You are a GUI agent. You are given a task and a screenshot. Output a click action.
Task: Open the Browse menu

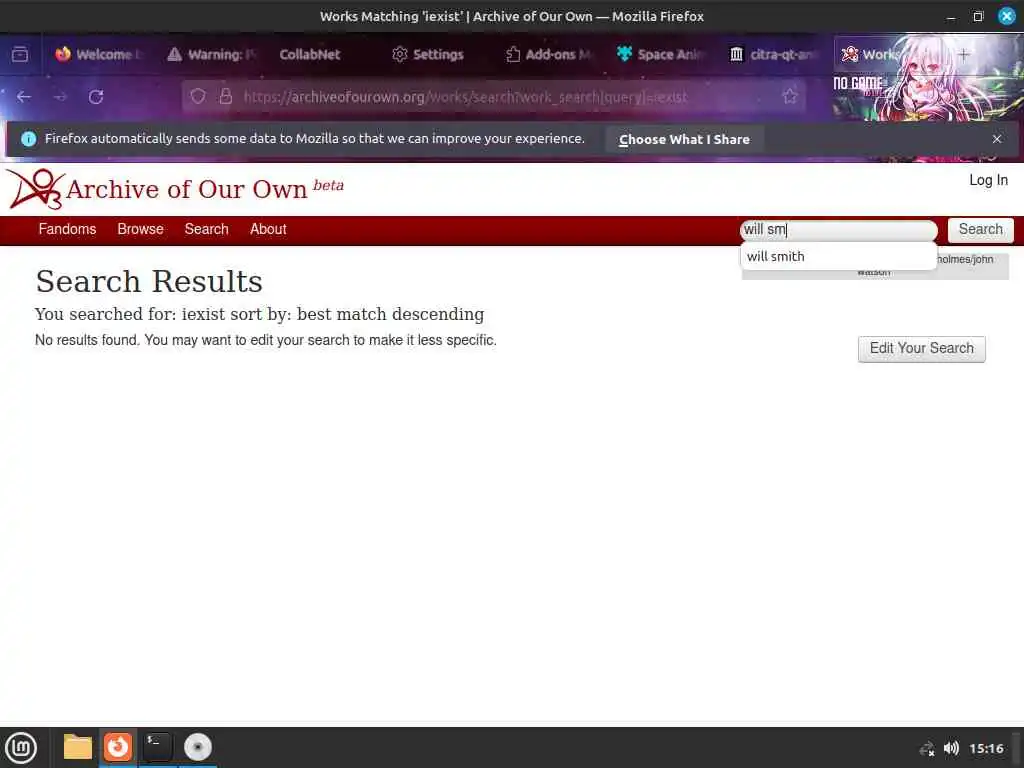[x=140, y=229]
